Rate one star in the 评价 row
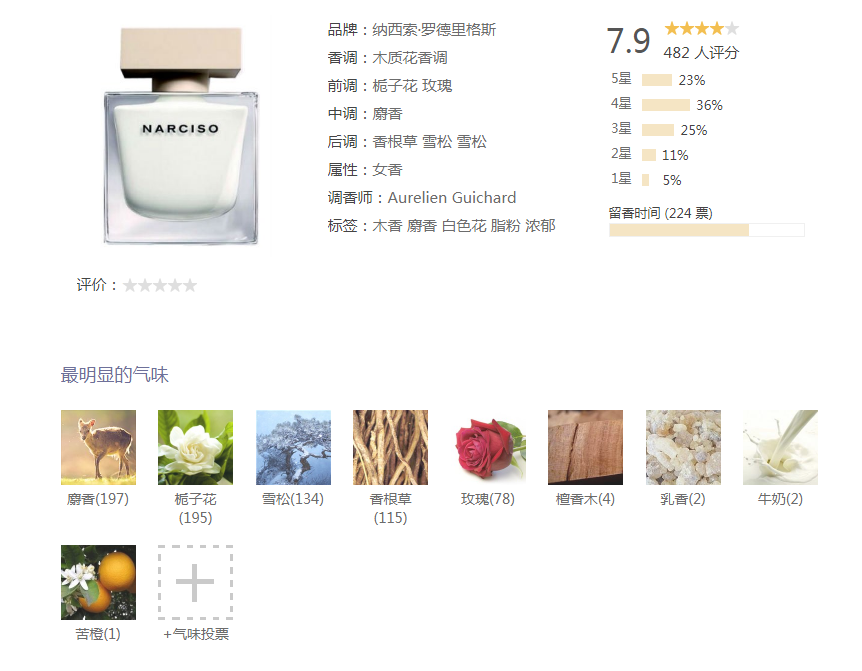 [x=130, y=285]
